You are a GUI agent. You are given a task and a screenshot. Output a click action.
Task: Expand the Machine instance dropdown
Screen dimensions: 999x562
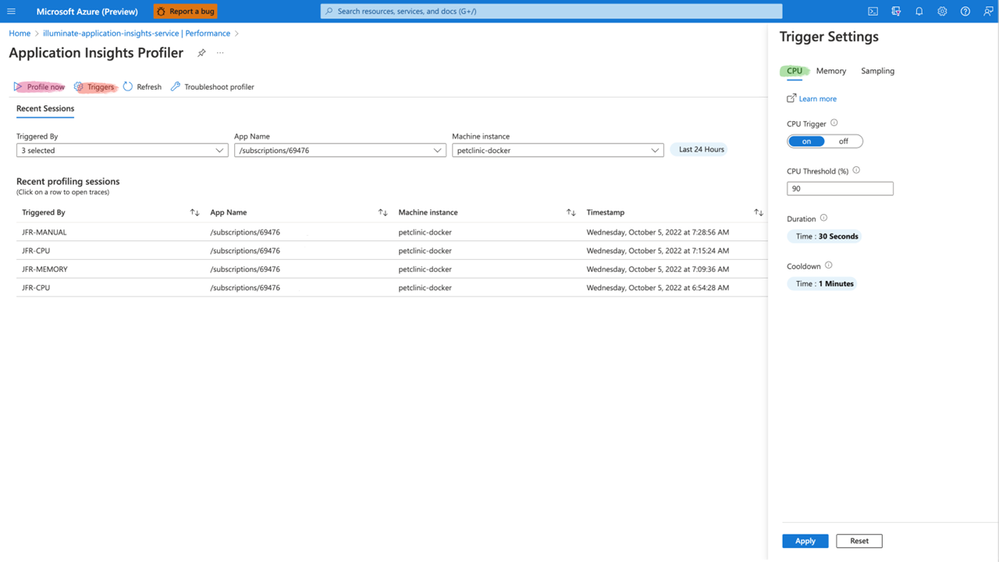[557, 150]
